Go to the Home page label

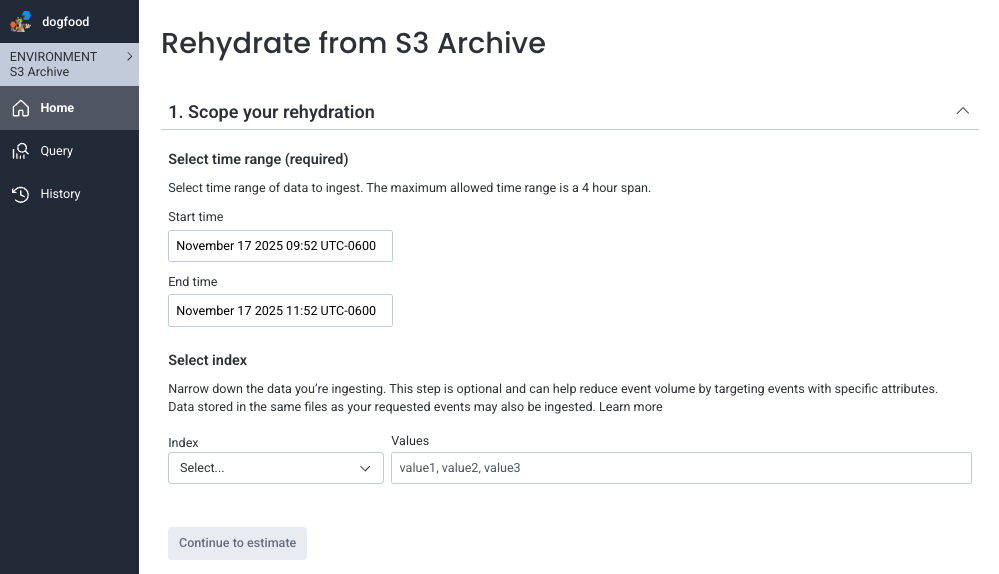(57, 108)
